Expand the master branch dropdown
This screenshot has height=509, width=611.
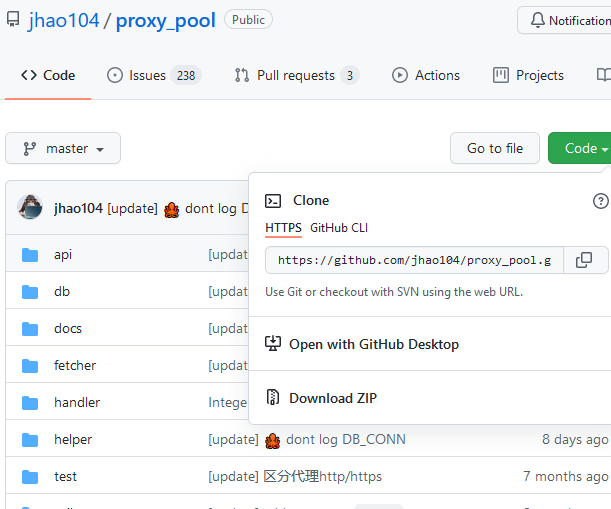(63, 148)
